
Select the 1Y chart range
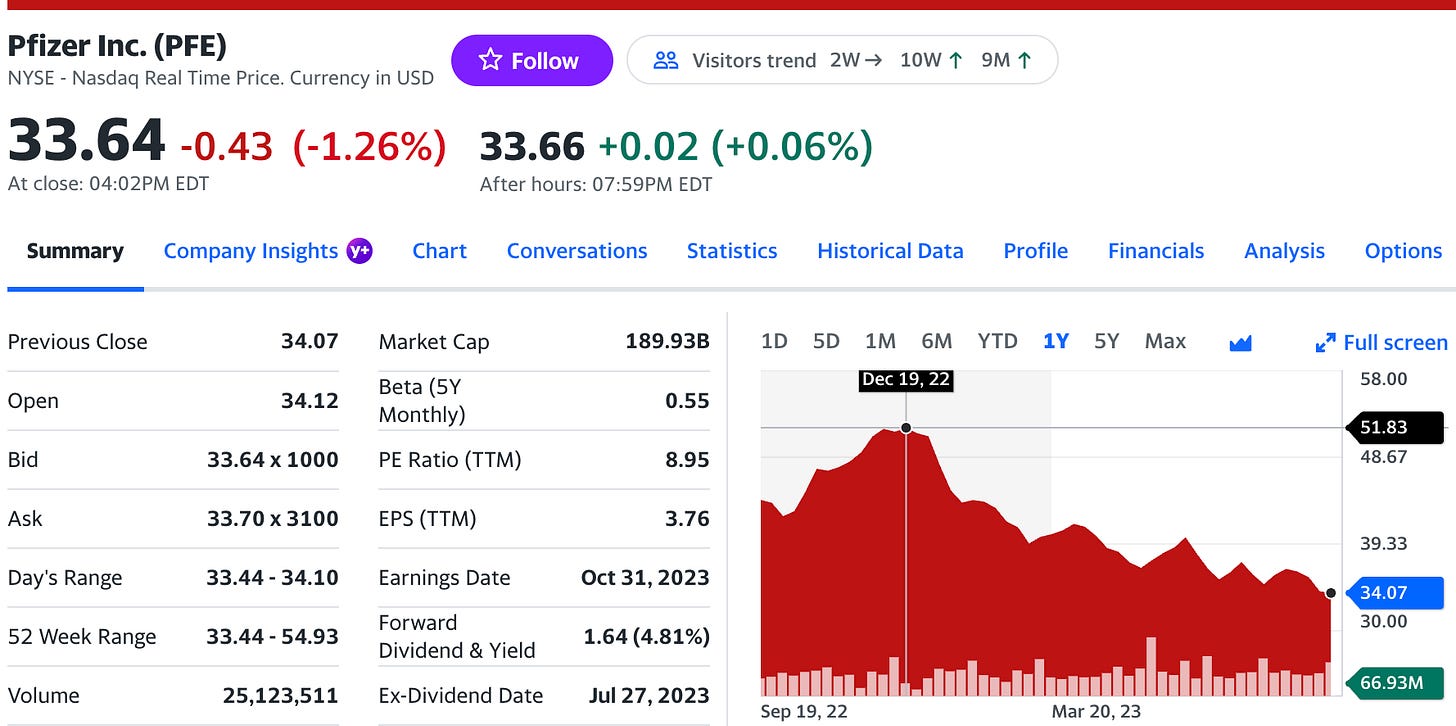(1056, 341)
